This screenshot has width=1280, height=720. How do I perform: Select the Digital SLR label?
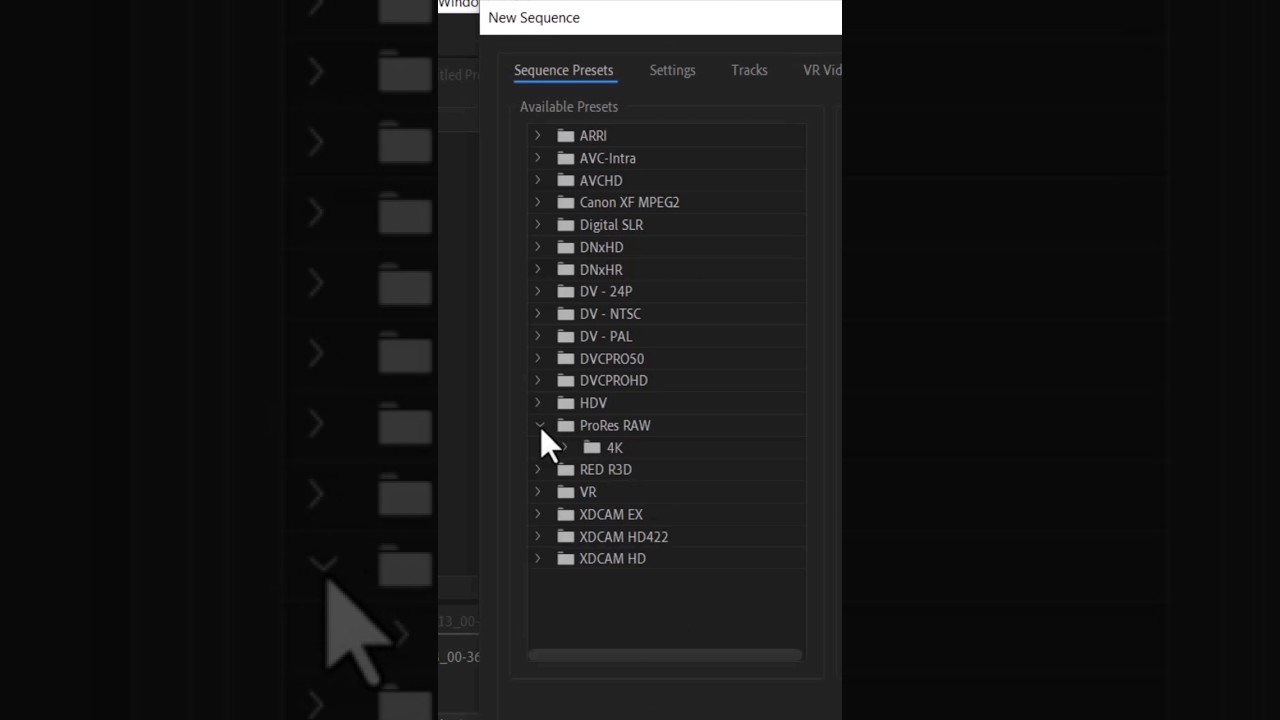click(x=611, y=225)
